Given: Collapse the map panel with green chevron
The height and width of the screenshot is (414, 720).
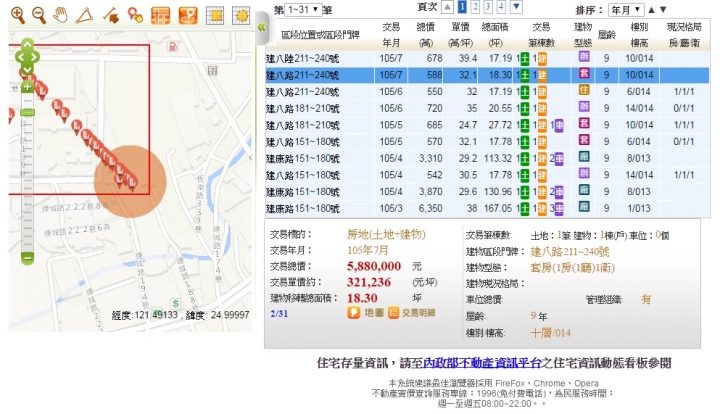Looking at the screenshot, I should 261,28.
